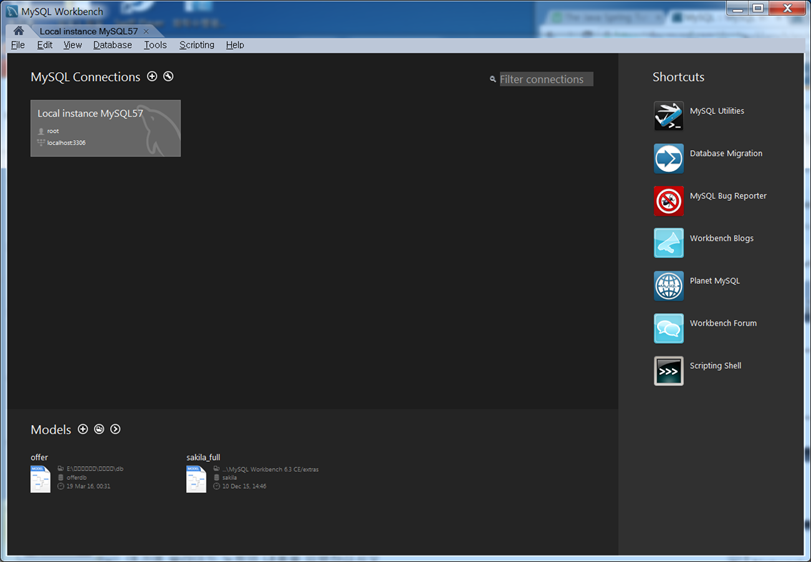The width and height of the screenshot is (811, 562).
Task: Open the Edit menu
Action: pyautogui.click(x=44, y=45)
